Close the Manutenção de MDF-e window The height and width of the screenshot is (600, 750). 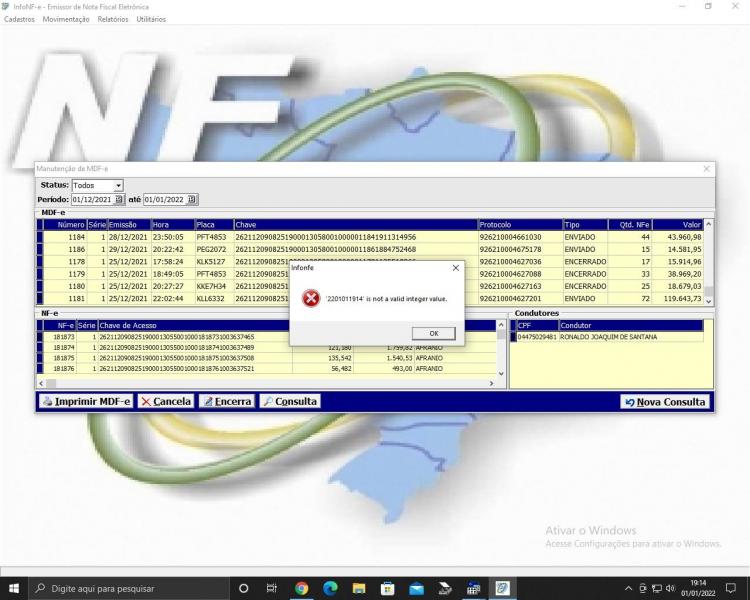[x=706, y=169]
